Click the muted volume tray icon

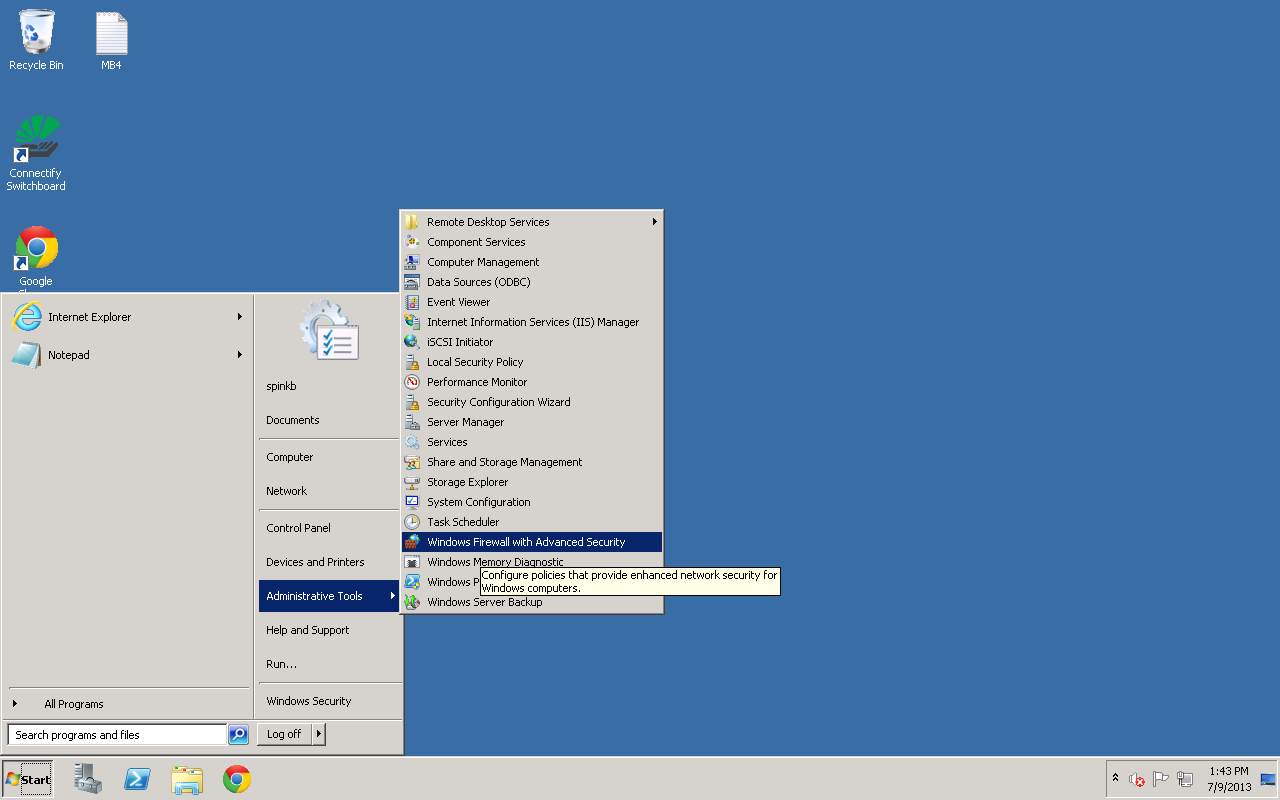pyautogui.click(x=1137, y=779)
